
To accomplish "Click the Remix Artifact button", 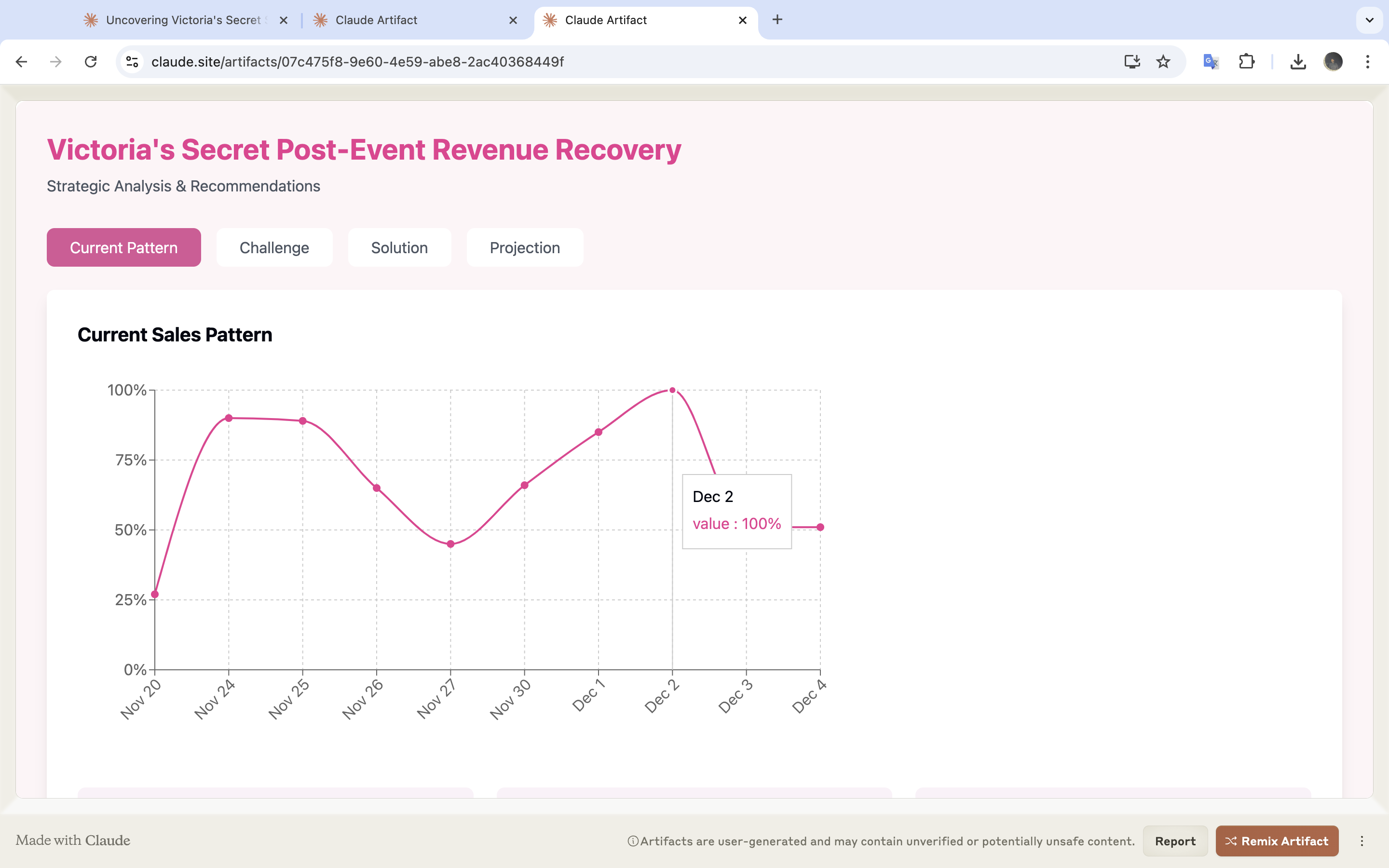I will point(1277,841).
